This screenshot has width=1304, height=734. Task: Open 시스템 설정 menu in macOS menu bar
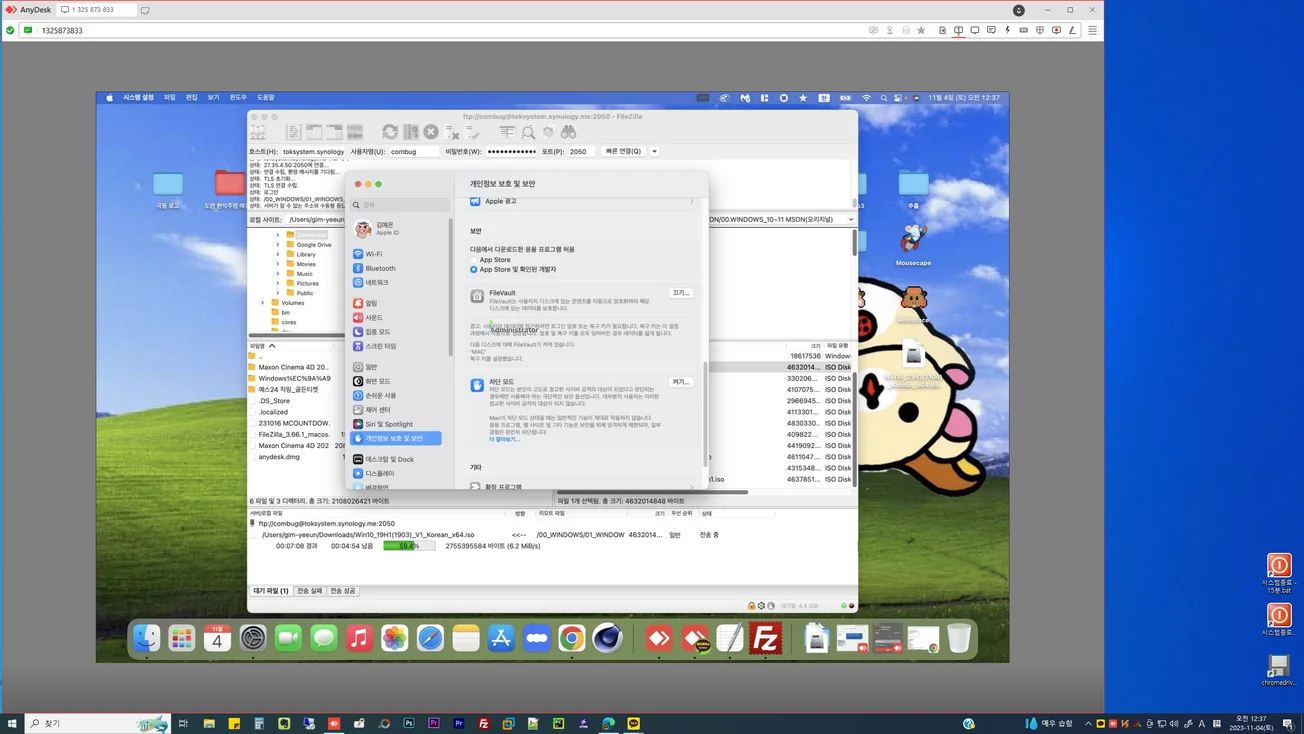point(138,97)
